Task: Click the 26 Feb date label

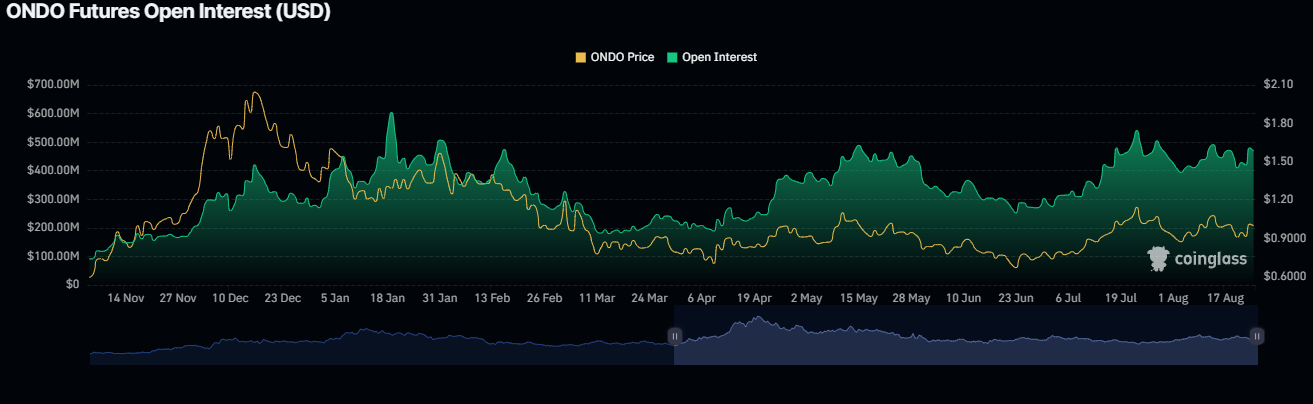Action: (x=545, y=298)
